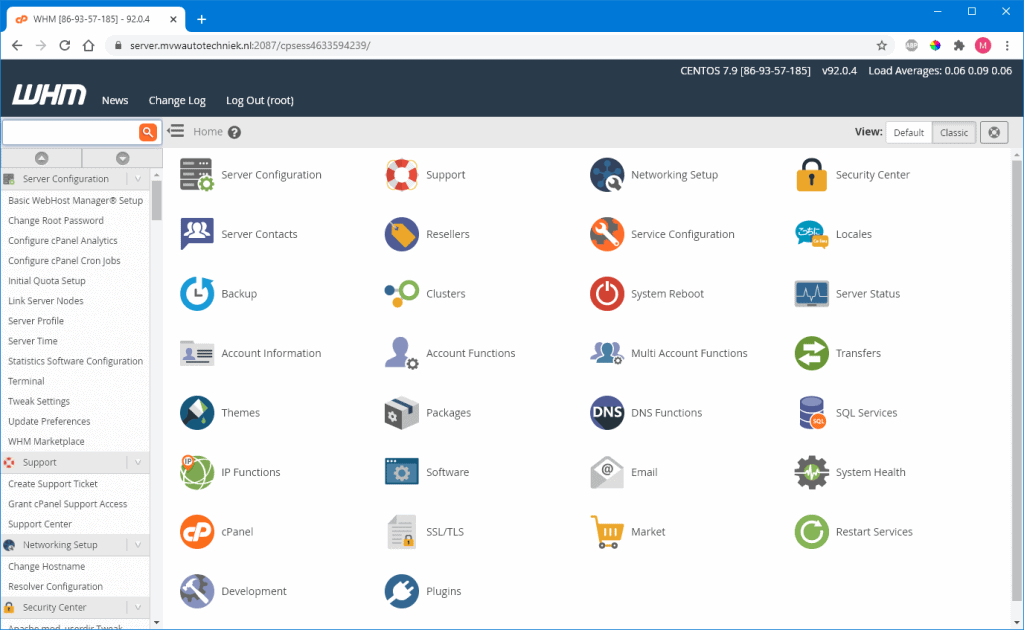The image size is (1024, 630).
Task: Click Log Out (root)
Action: point(260,100)
